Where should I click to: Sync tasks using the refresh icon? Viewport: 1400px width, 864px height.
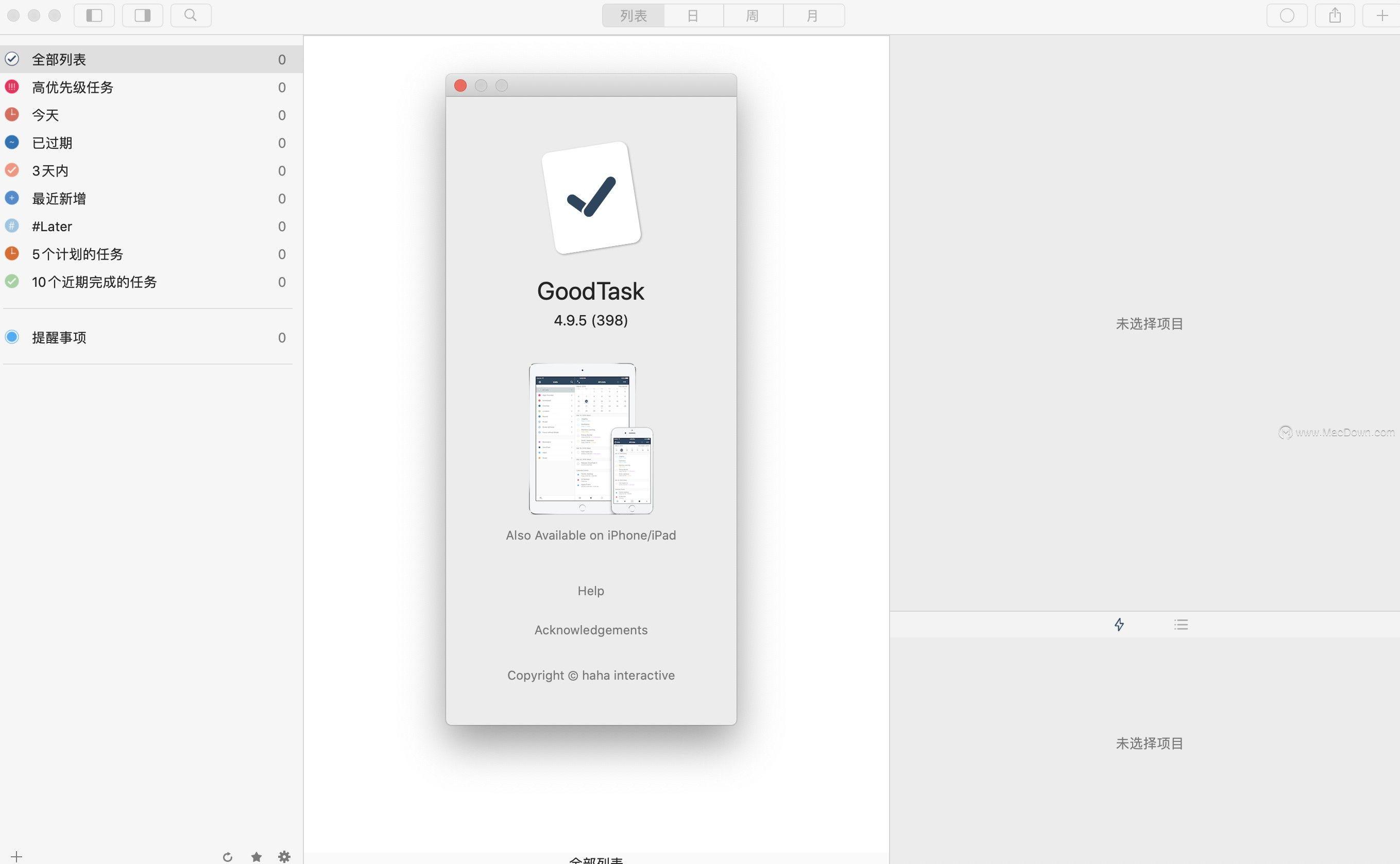tap(227, 857)
